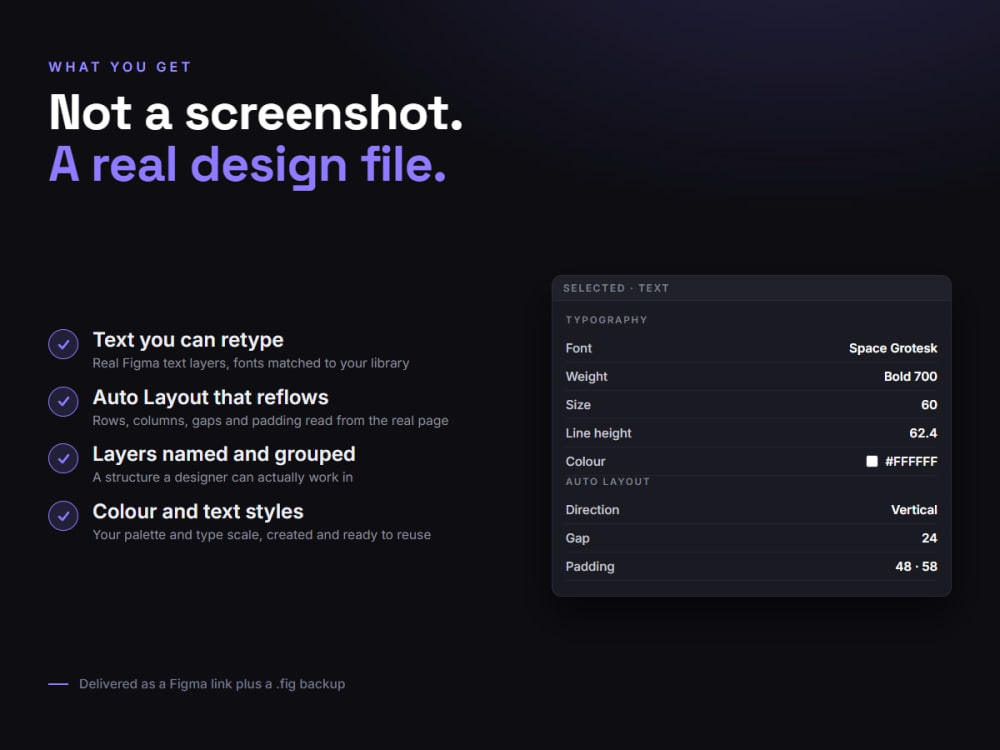Click the 'Gap' property label
Image resolution: width=1000 pixels, height=750 pixels.
577,538
